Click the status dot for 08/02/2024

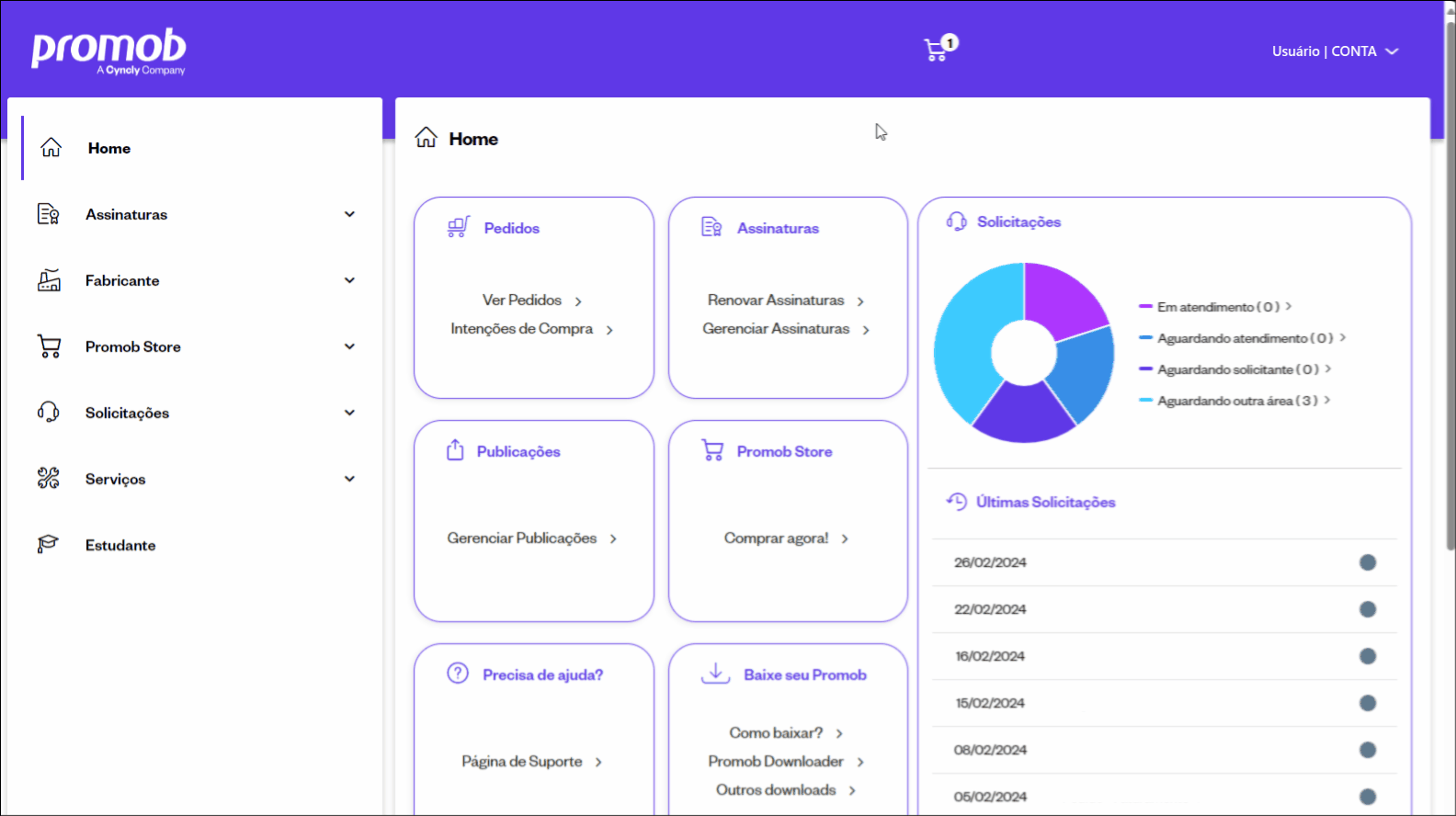point(1368,750)
